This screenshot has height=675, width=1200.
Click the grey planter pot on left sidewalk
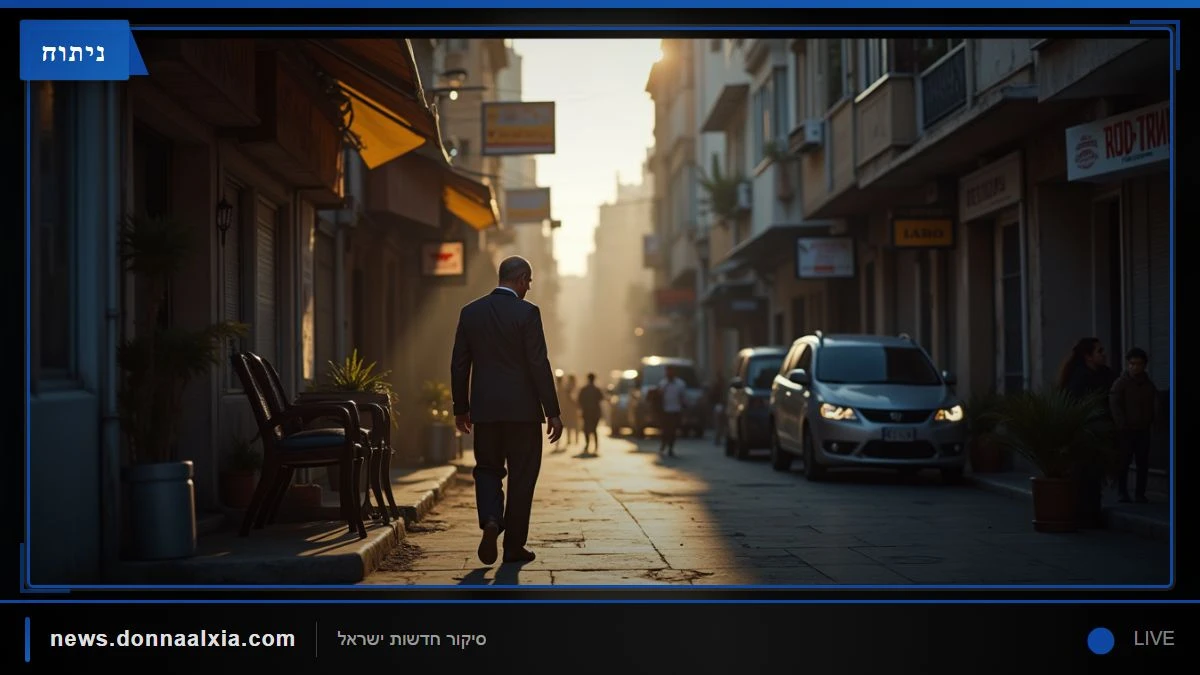(x=161, y=508)
